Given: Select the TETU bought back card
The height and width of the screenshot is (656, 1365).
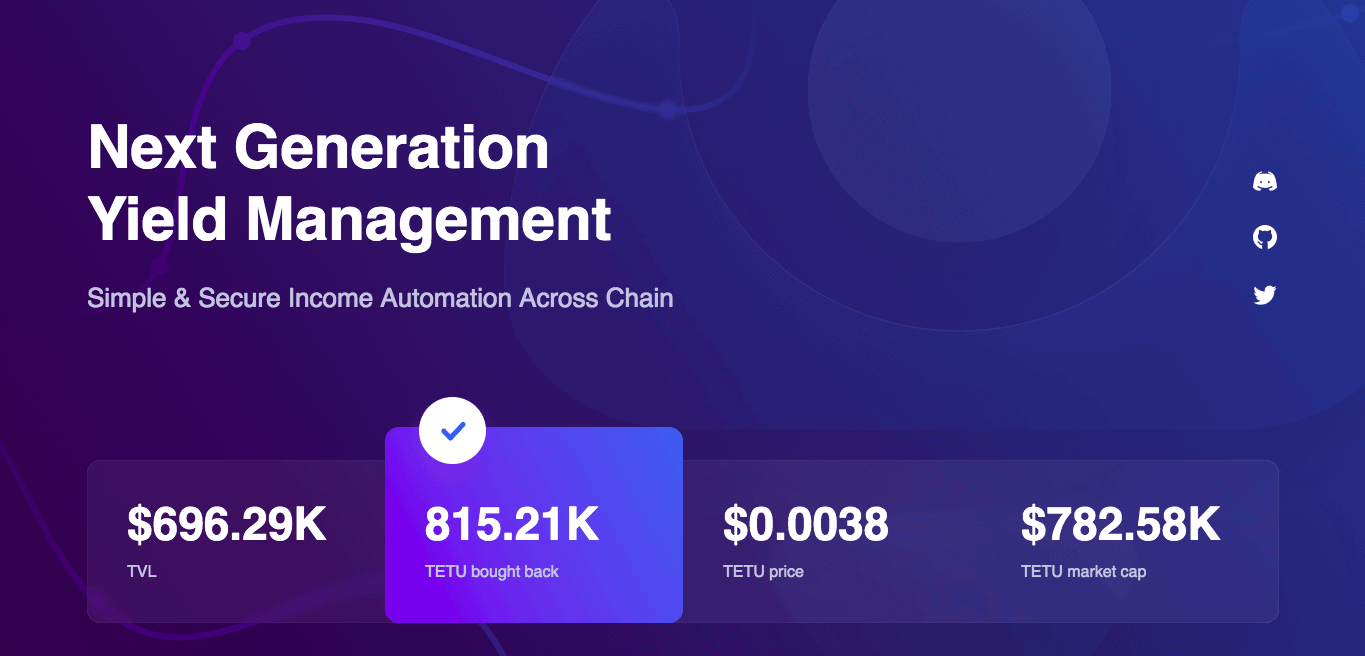Looking at the screenshot, I should tap(534, 525).
